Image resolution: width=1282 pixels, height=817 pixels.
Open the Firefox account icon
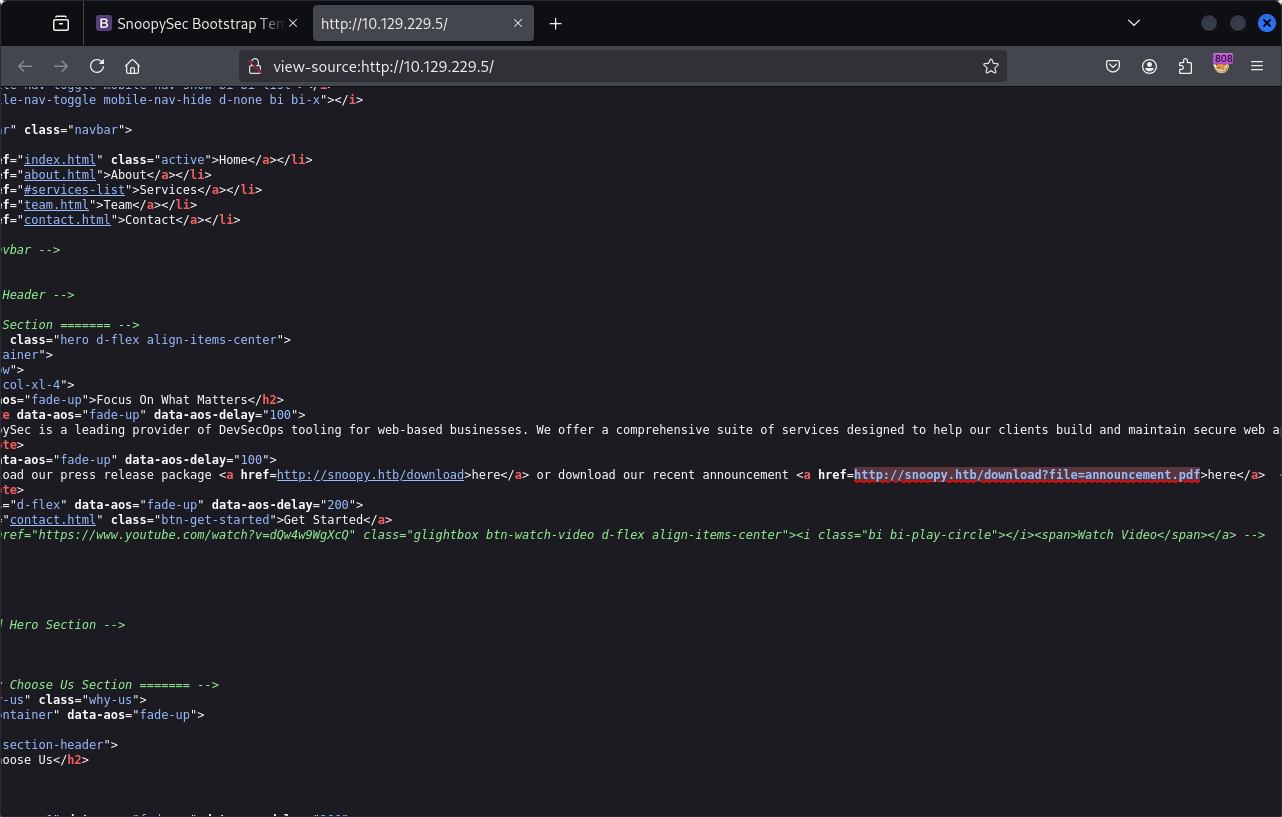coord(1149,66)
